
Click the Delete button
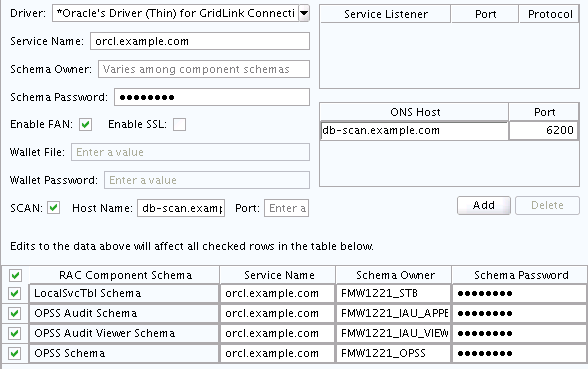(547, 205)
